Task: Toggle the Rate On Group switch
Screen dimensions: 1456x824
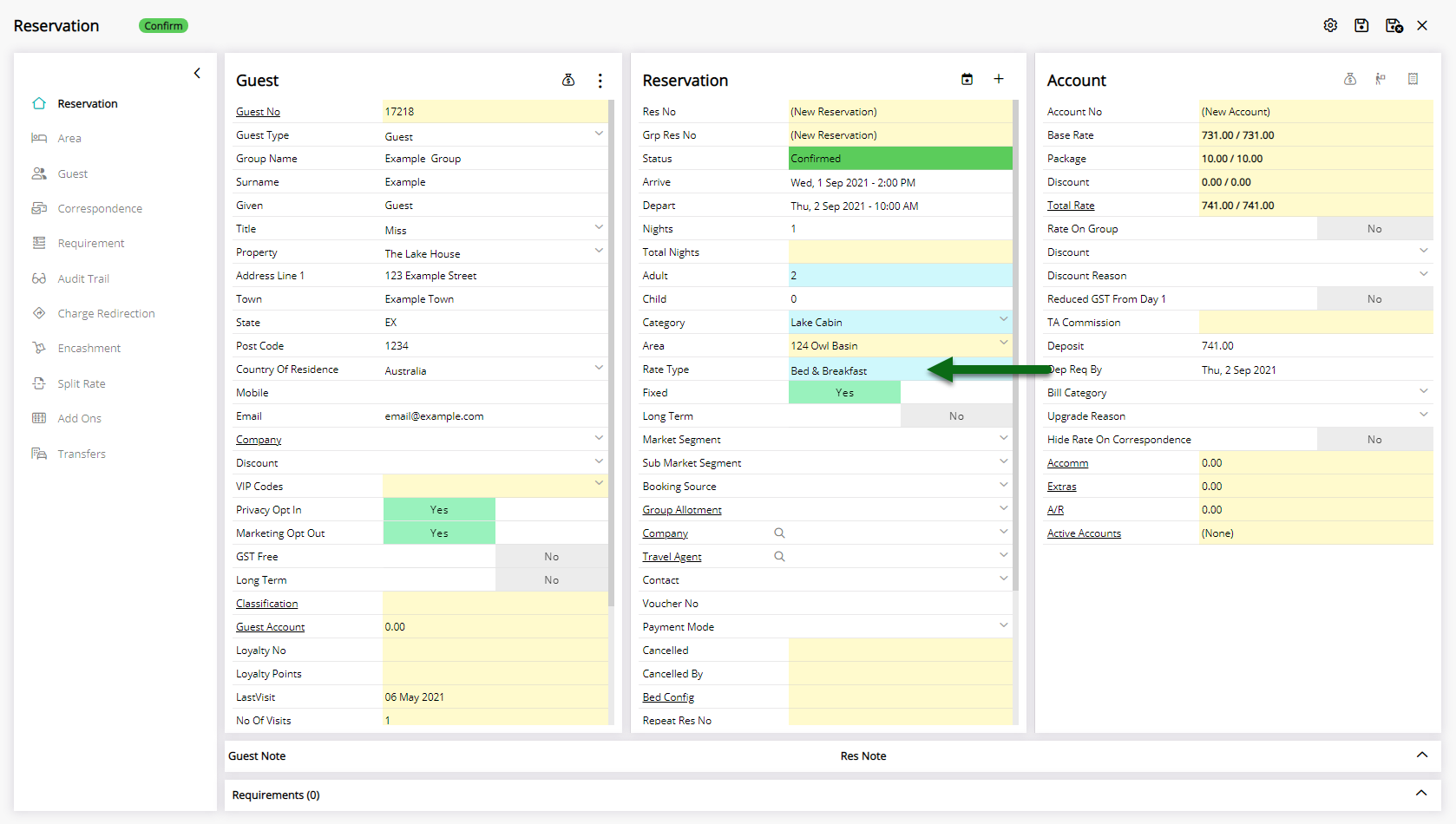Action: 1316,228
